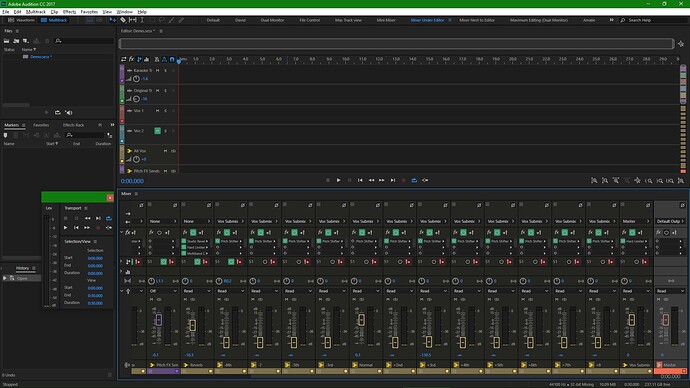Image resolution: width=690 pixels, height=388 pixels.
Task: Click the editor timecode 0:00.000 display
Action: click(132, 181)
